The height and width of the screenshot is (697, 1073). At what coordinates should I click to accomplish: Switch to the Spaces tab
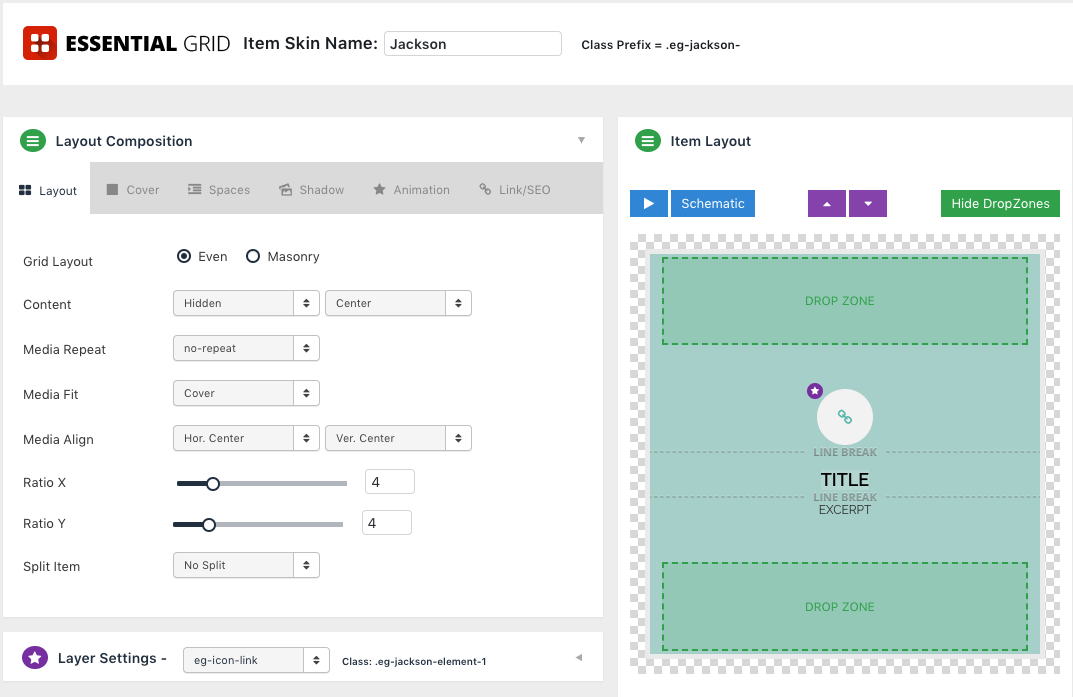pyautogui.click(x=219, y=189)
